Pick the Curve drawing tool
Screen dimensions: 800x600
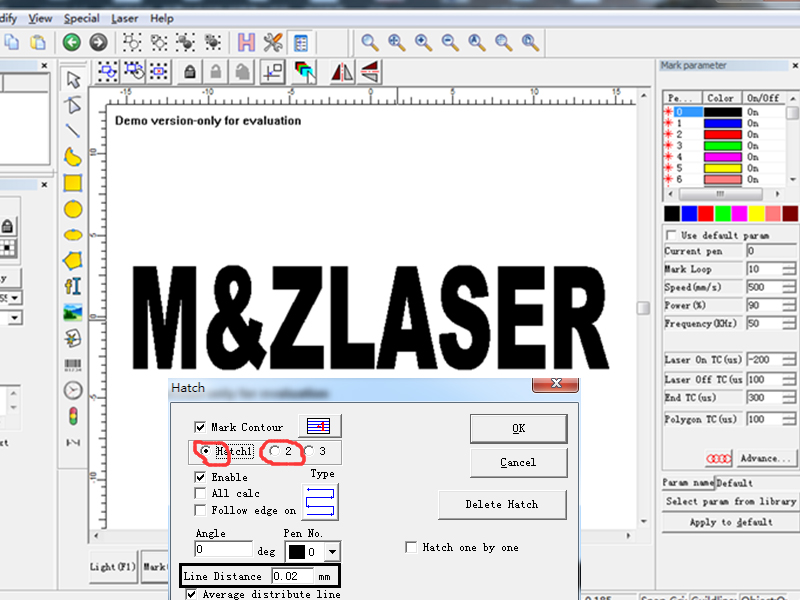point(73,157)
